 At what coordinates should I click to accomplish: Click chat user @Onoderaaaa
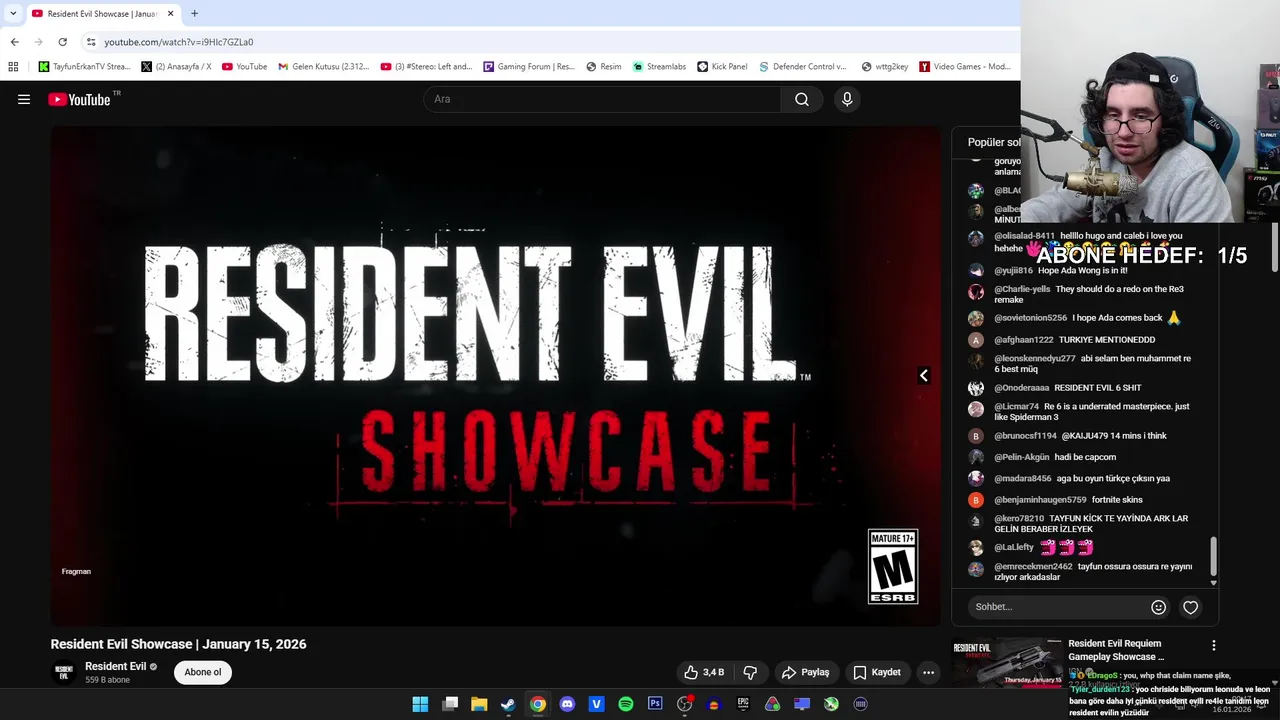1021,388
